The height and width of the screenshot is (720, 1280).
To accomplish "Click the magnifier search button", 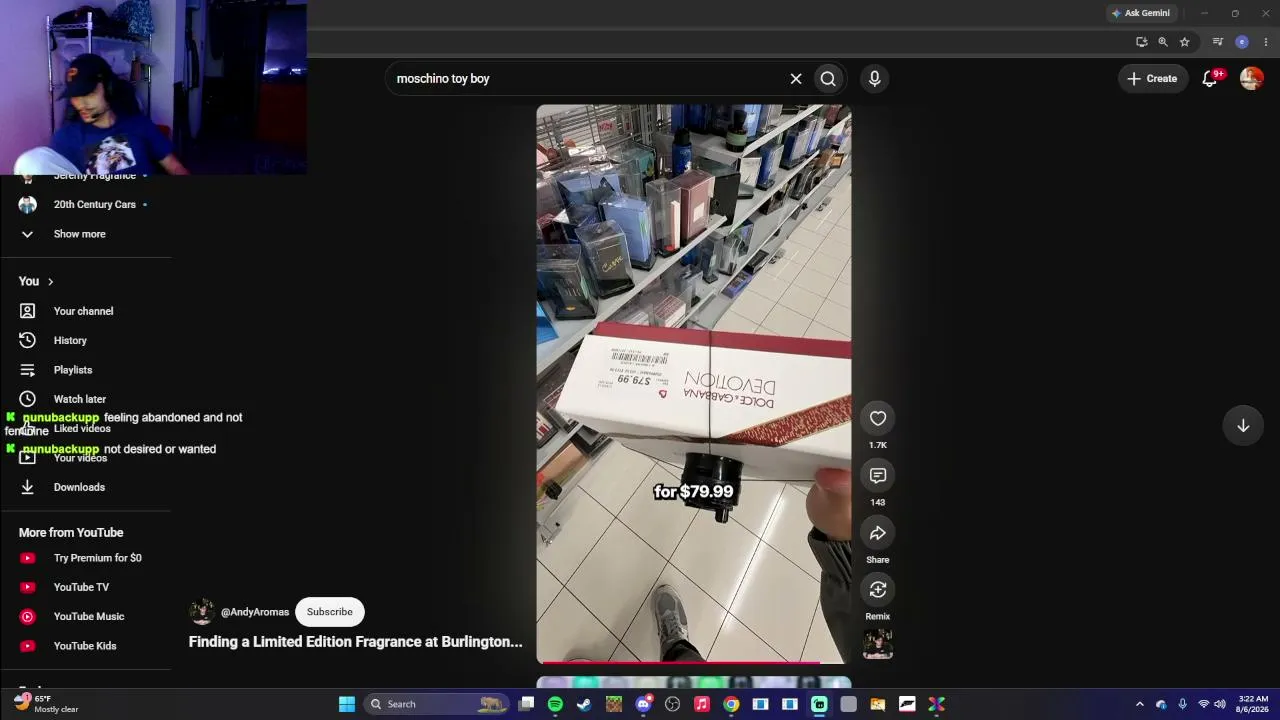I will click(x=828, y=78).
